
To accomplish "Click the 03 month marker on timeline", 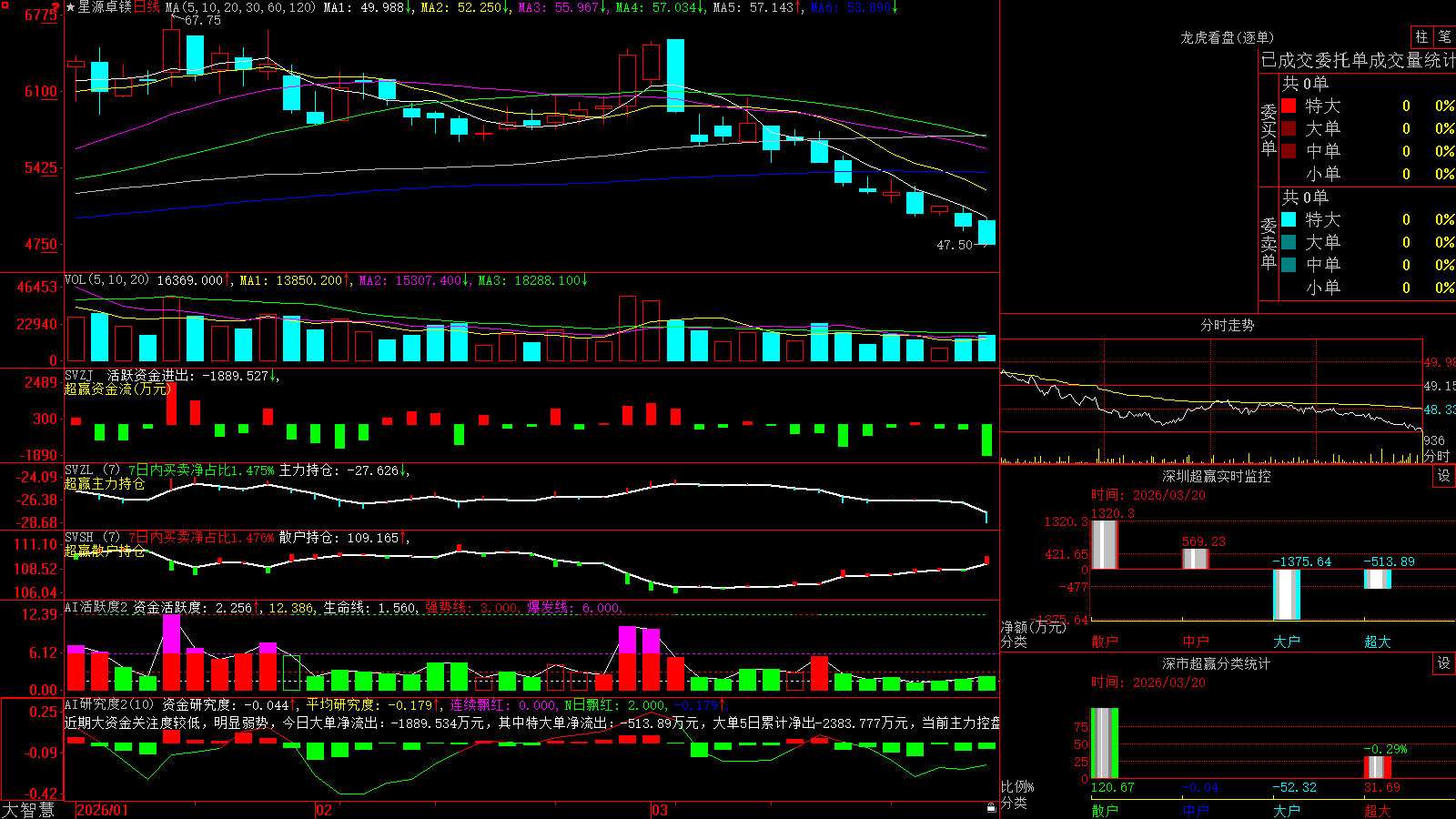I will tap(660, 810).
